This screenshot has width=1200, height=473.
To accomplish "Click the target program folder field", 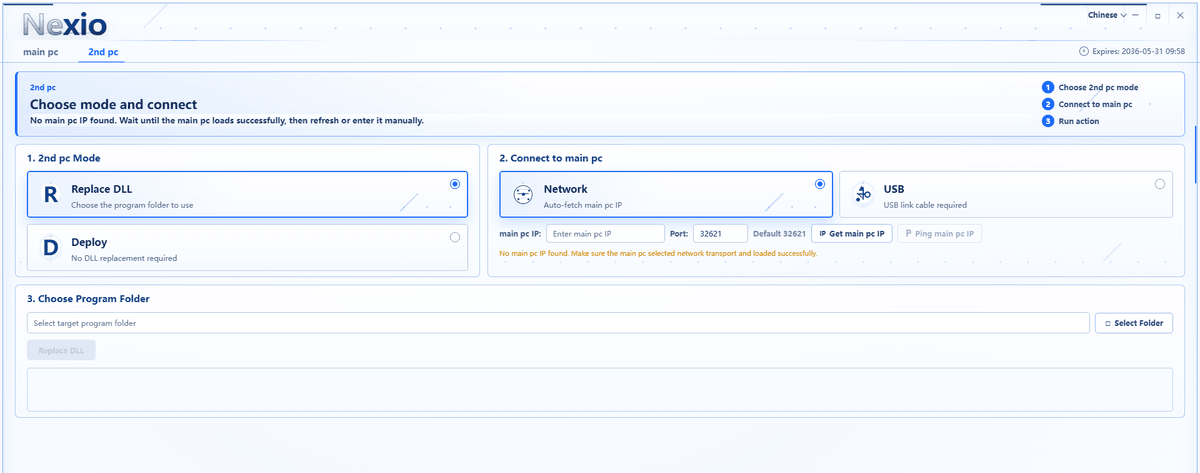I will tap(558, 323).
